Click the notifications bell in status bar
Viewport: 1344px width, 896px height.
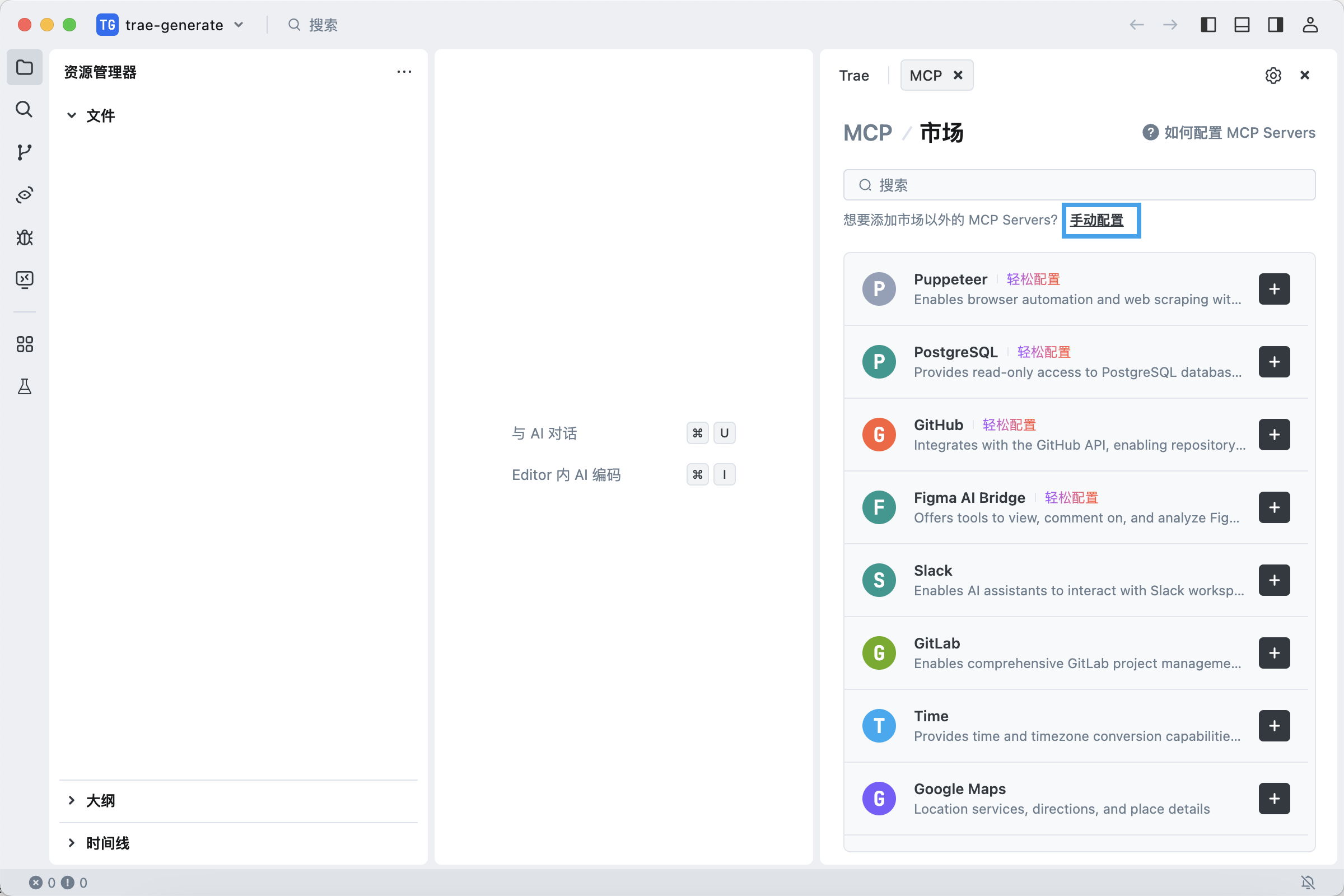point(1308,883)
